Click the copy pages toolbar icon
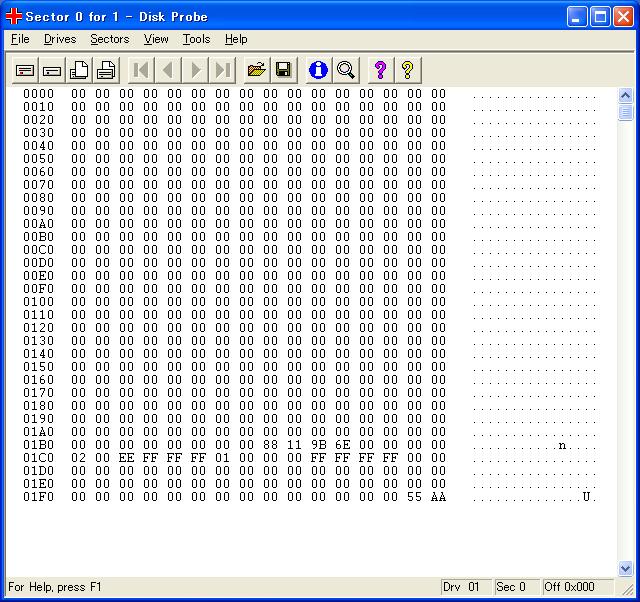The height and width of the screenshot is (602, 640). 79,70
